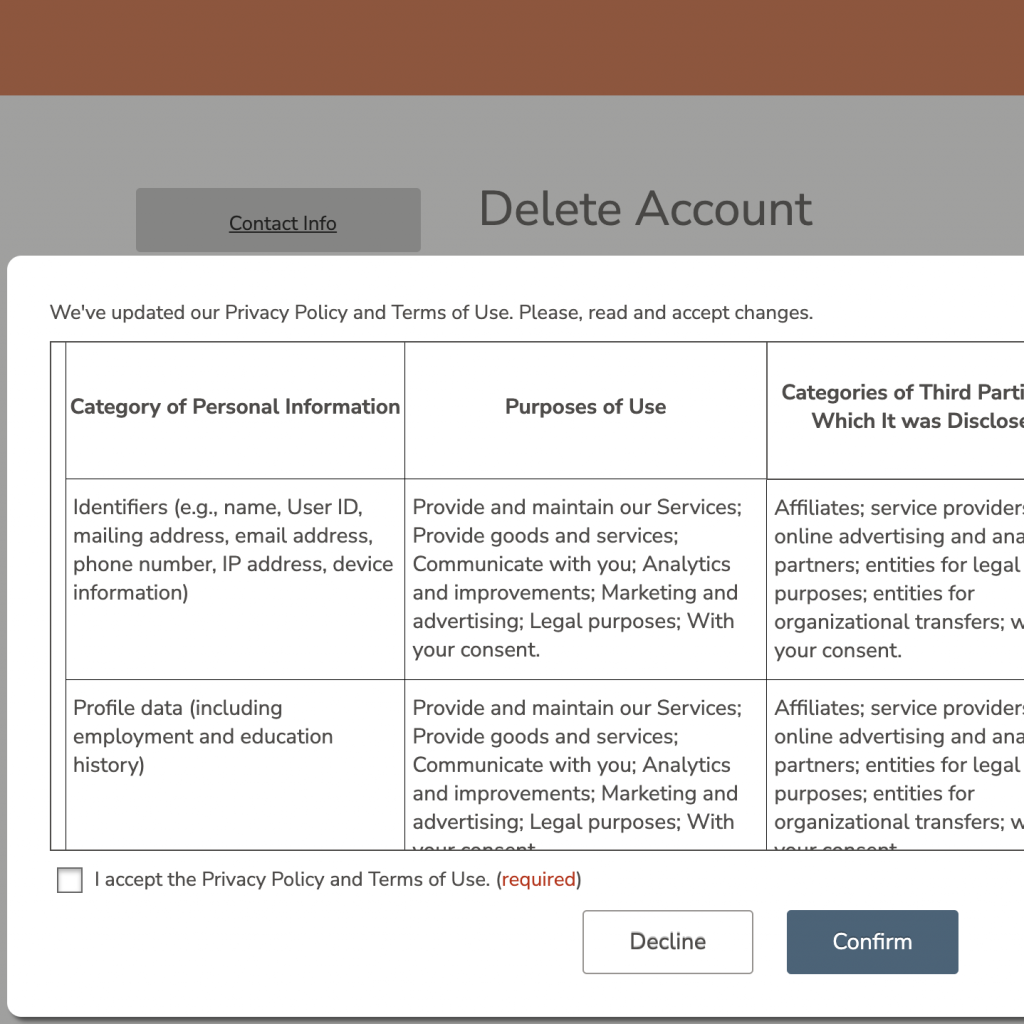Click the third parties cell in Profile data row
1024x1024 pixels.
[897, 765]
